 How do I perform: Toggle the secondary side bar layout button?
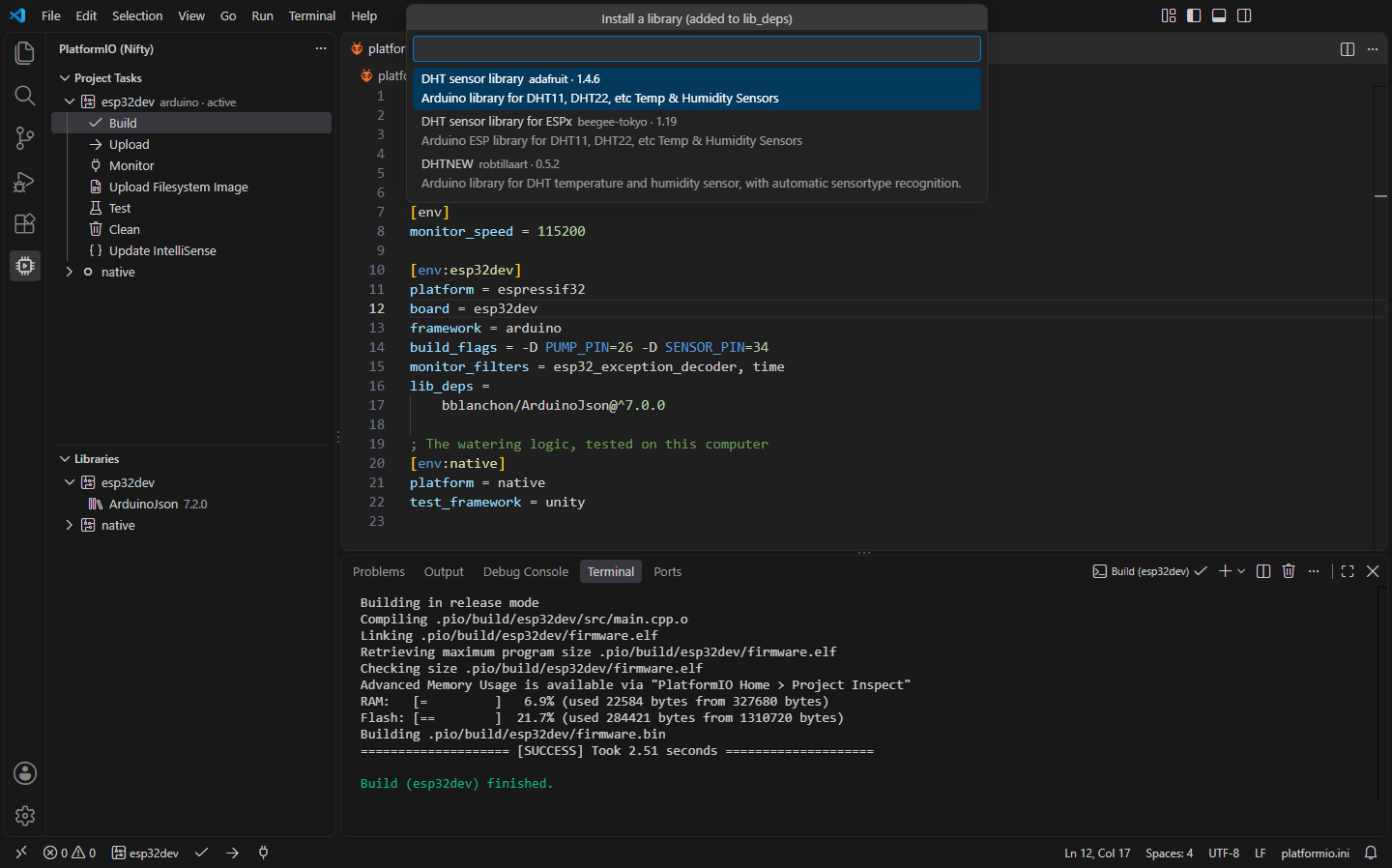click(1244, 15)
